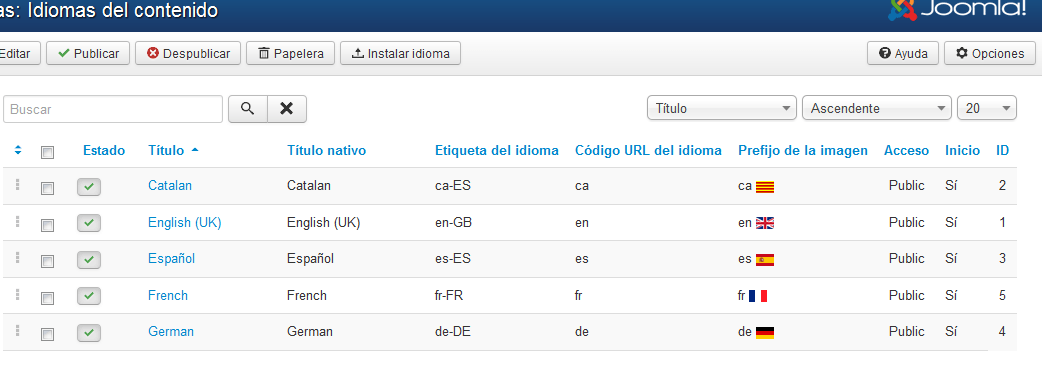Check the select-all checkbox in table header
Screen dimensions: 1042x392
click(47, 153)
